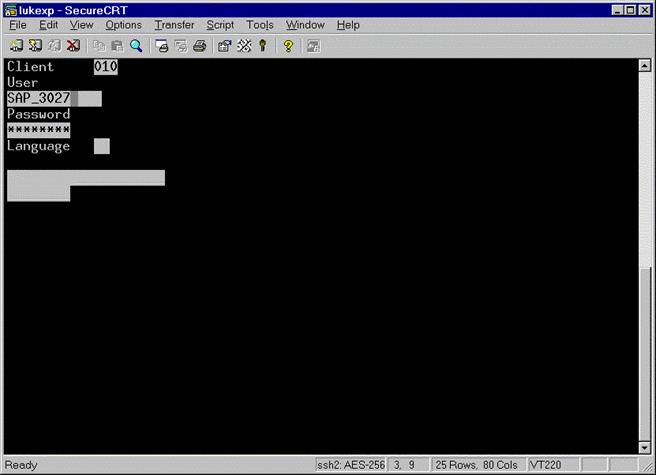Click the masked Password field
Screen dimensions: 656x475
click(38, 130)
